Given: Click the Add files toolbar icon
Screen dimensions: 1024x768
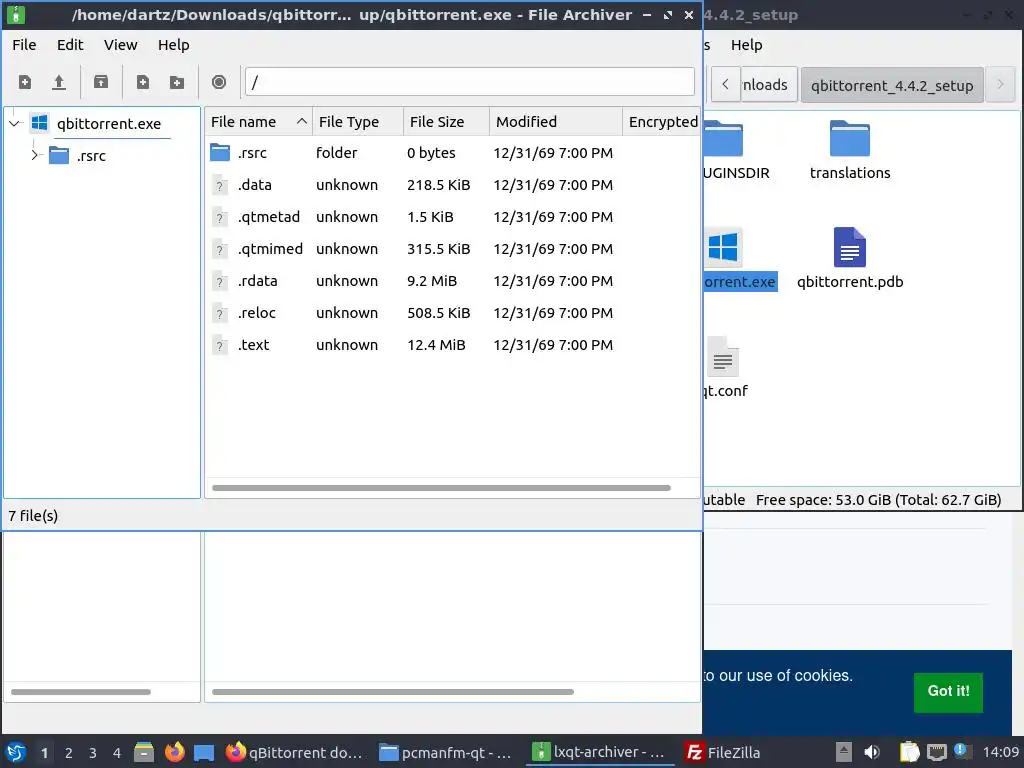Looking at the screenshot, I should coord(142,82).
